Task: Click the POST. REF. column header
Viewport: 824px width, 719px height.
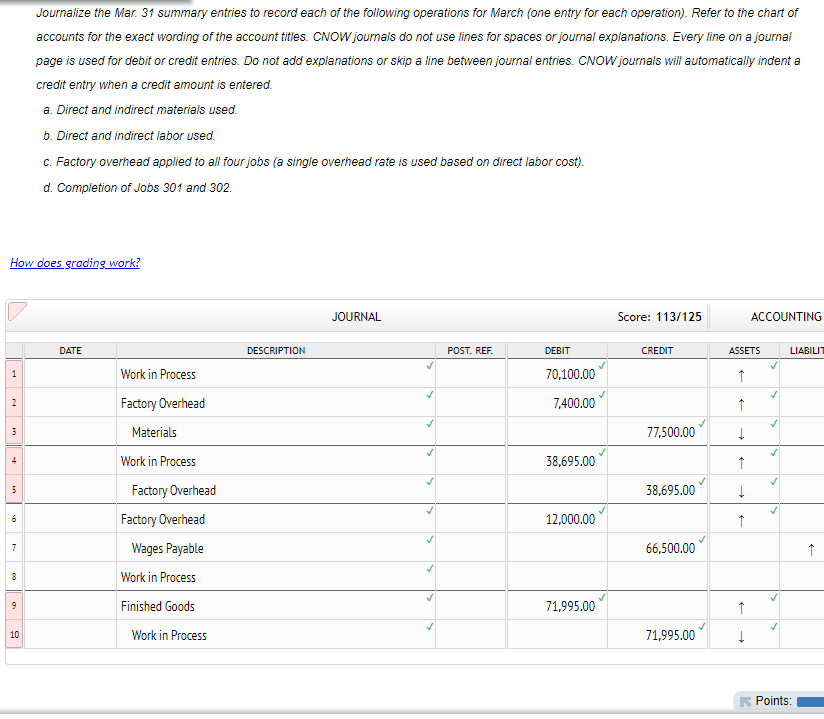Action: [470, 351]
